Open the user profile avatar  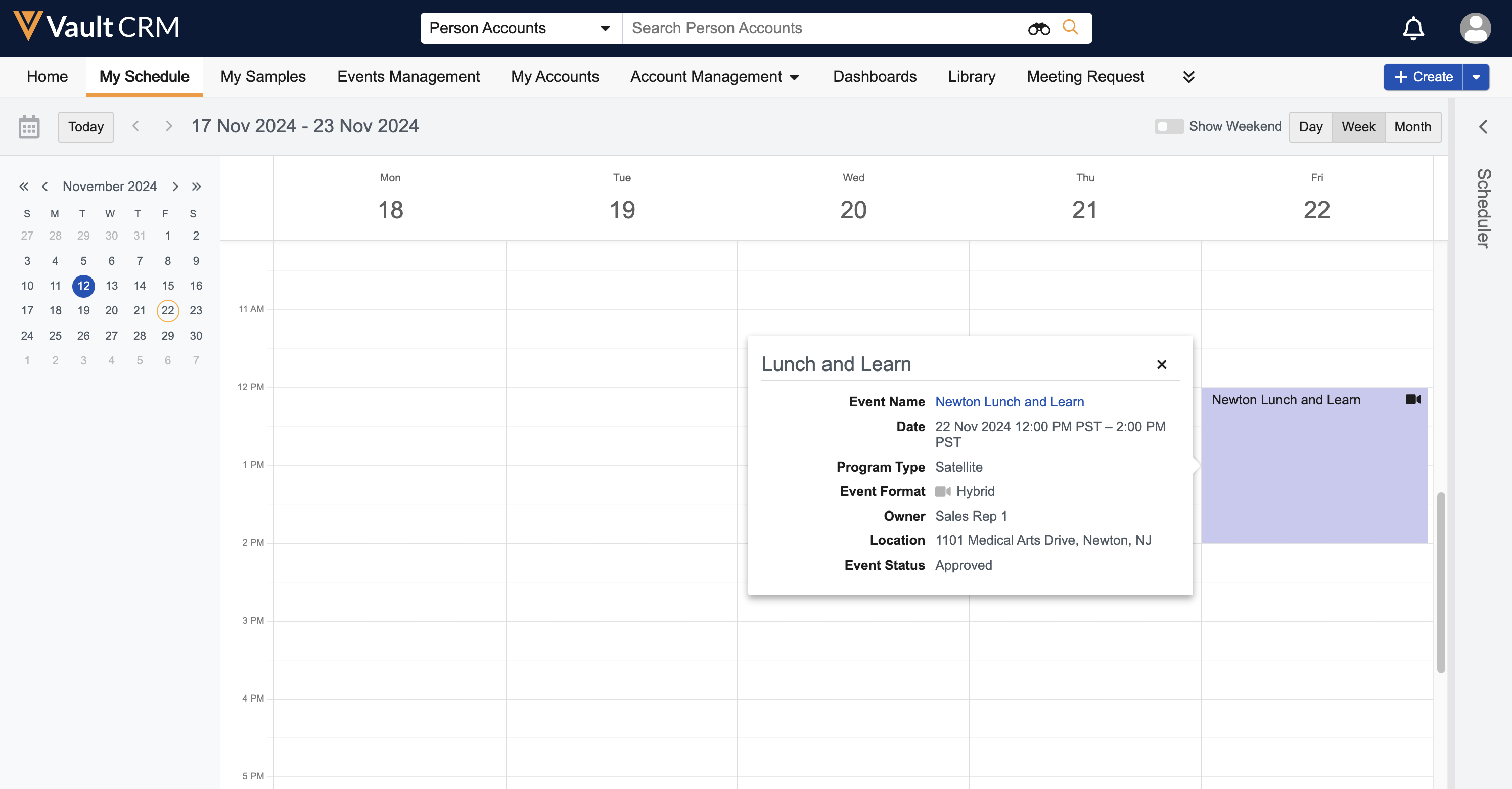coord(1475,28)
